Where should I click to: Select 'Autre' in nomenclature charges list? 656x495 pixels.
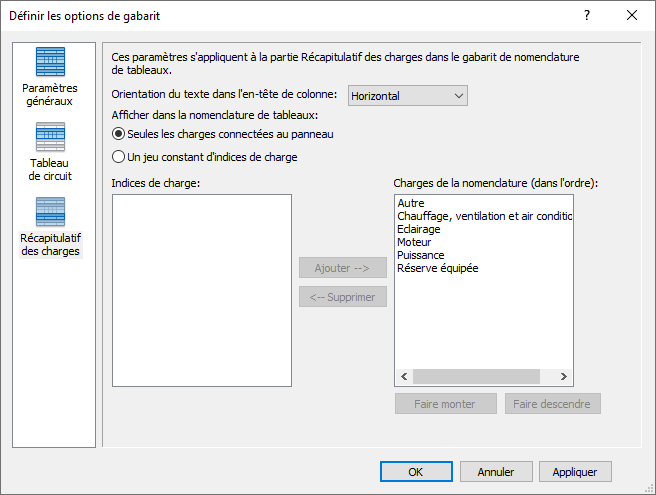coord(411,204)
